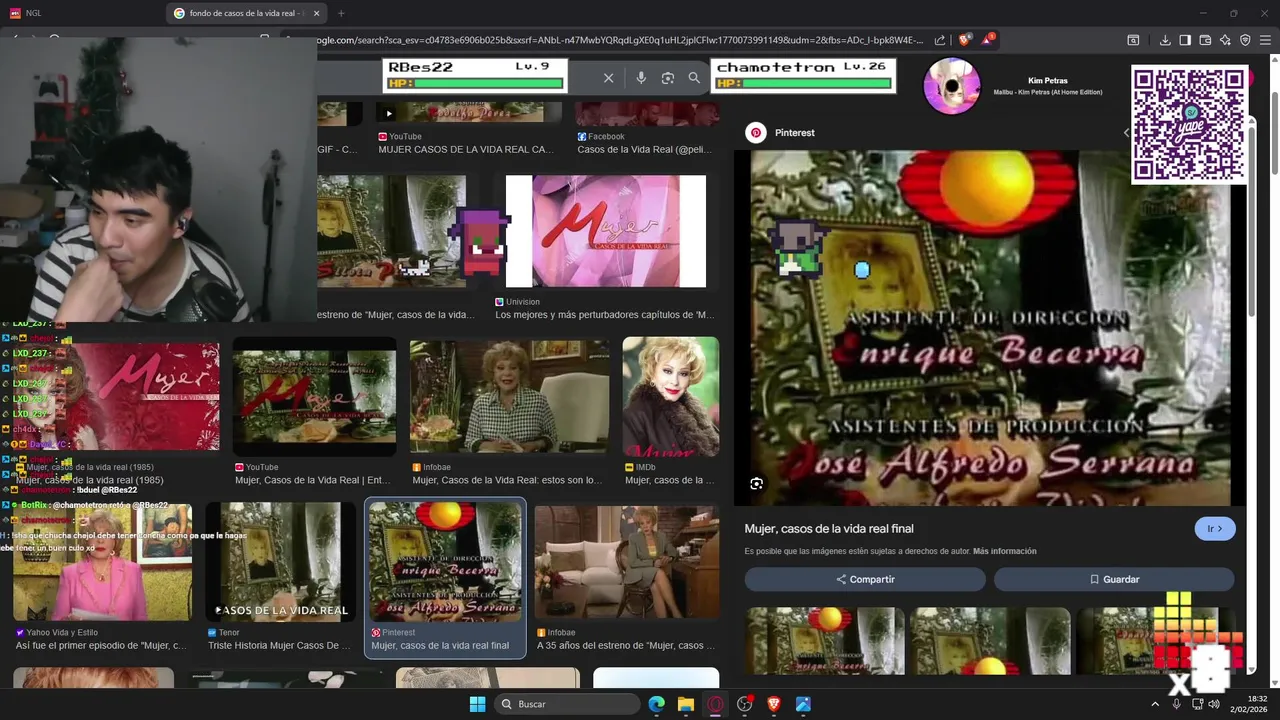This screenshot has width=1280, height=720.
Task: Open OBS Studio from taskbar
Action: pos(744,704)
